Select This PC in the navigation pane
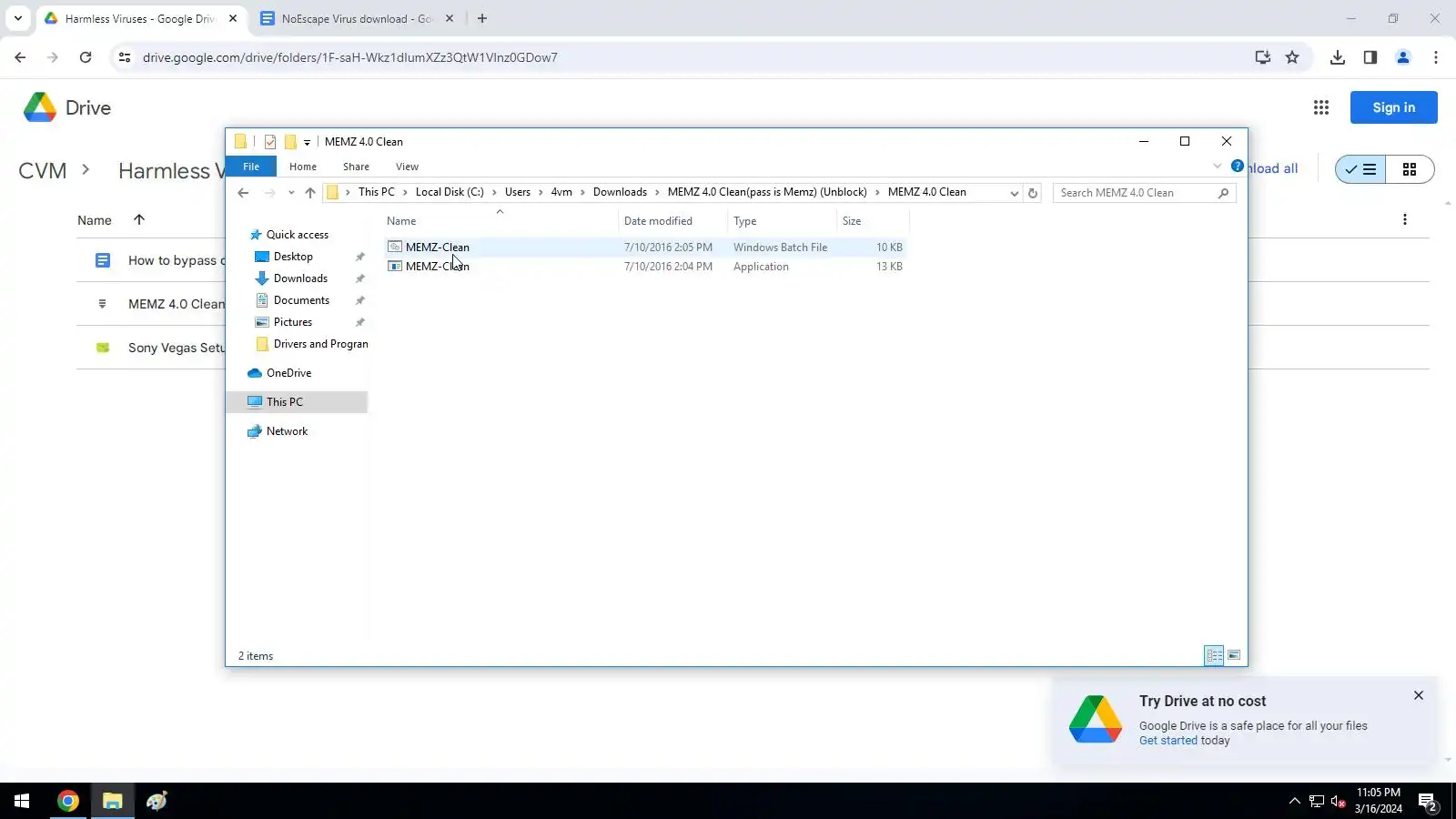Image resolution: width=1456 pixels, height=819 pixels. pos(297,402)
